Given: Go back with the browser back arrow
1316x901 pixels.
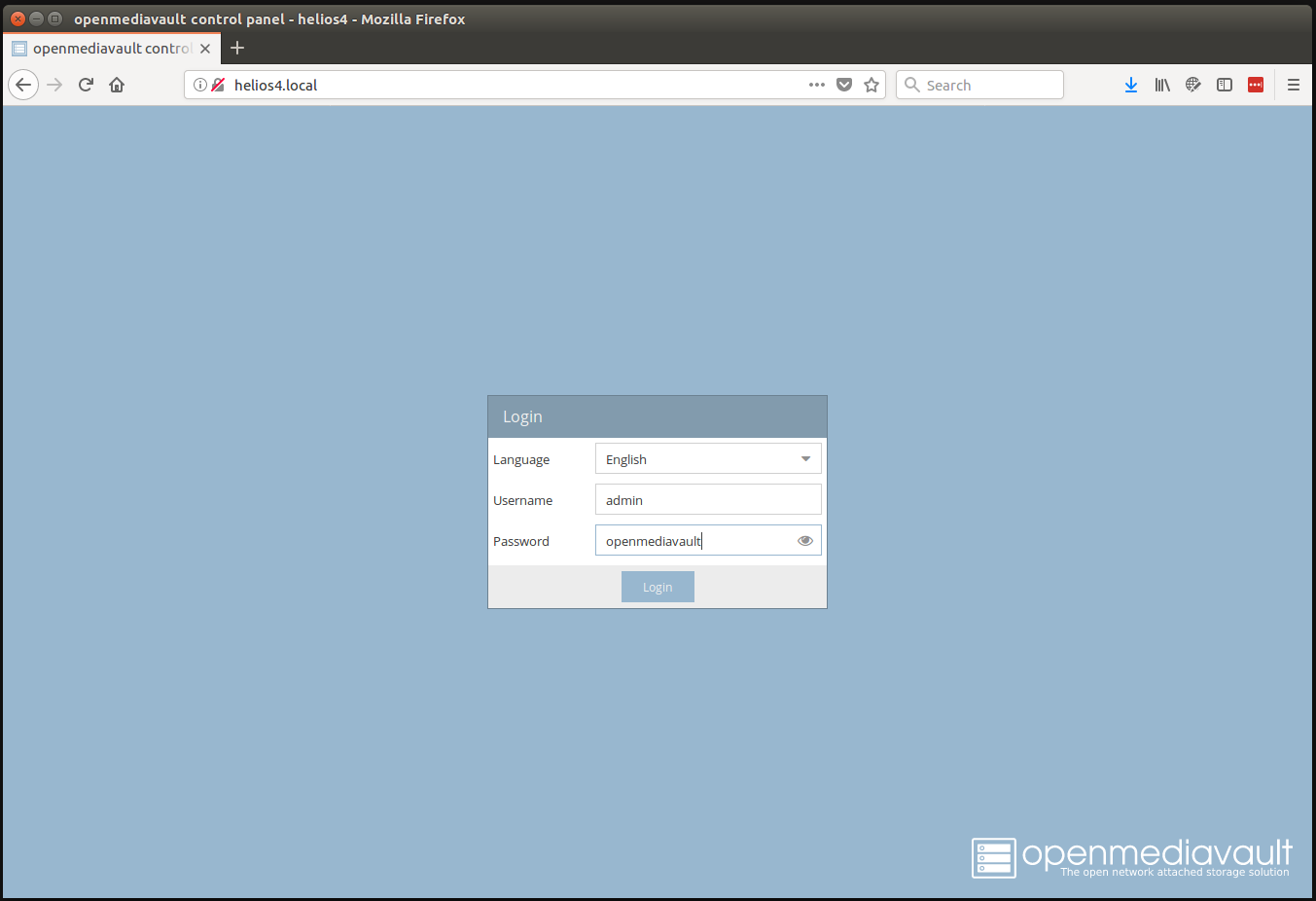Looking at the screenshot, I should [x=23, y=85].
